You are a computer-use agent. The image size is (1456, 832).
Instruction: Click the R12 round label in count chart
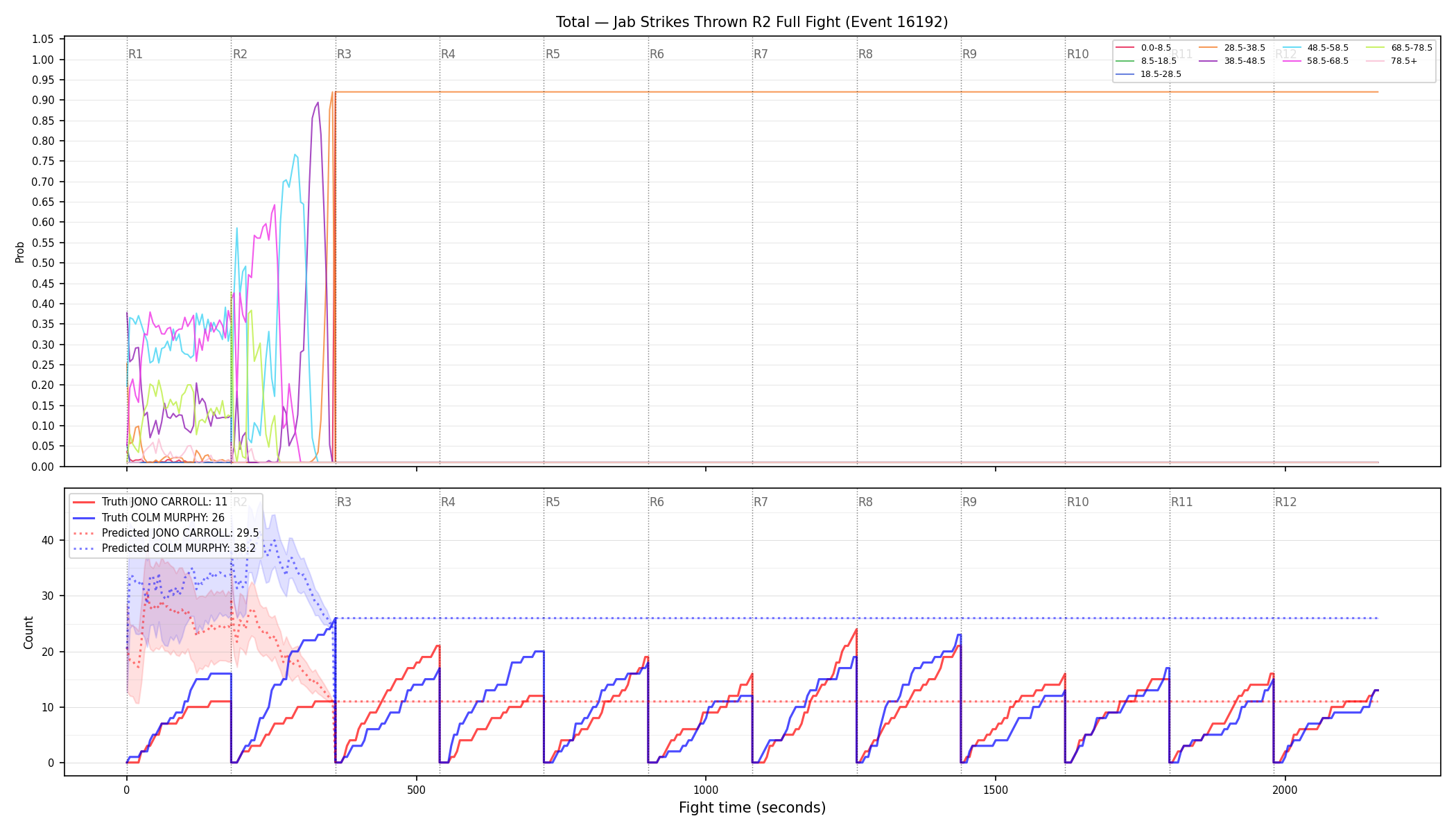(1285, 502)
